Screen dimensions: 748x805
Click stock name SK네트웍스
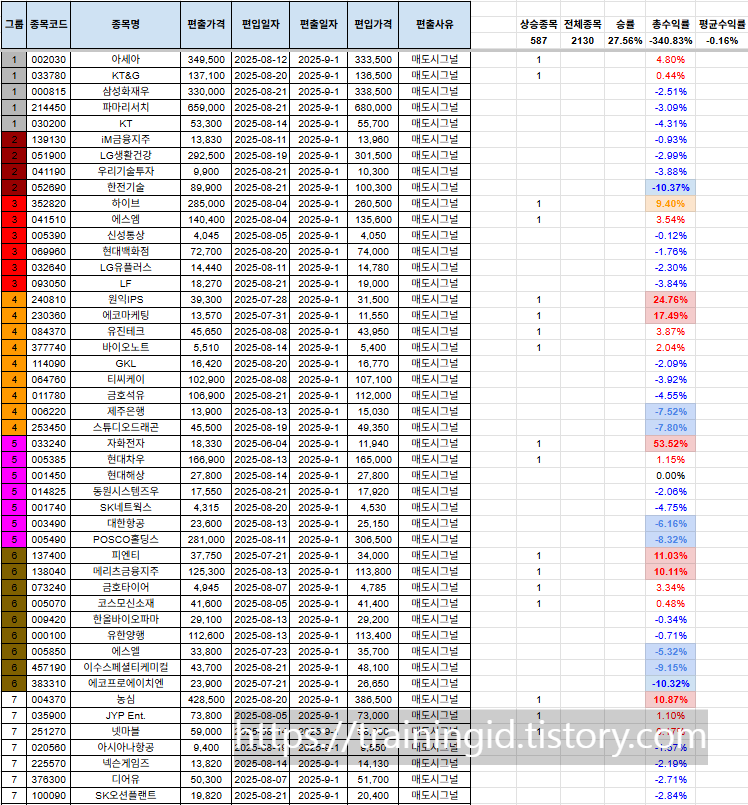[125, 507]
